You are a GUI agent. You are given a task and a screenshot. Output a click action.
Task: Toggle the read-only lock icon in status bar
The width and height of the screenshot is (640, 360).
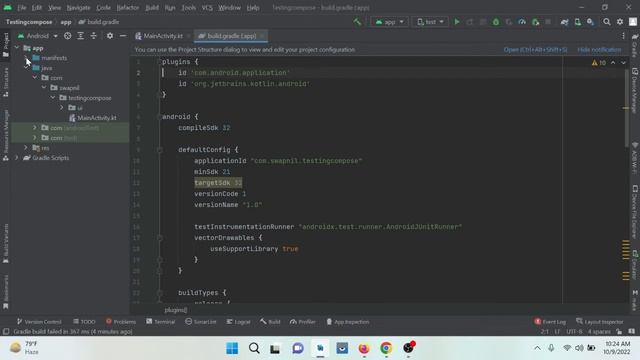tap(619, 331)
